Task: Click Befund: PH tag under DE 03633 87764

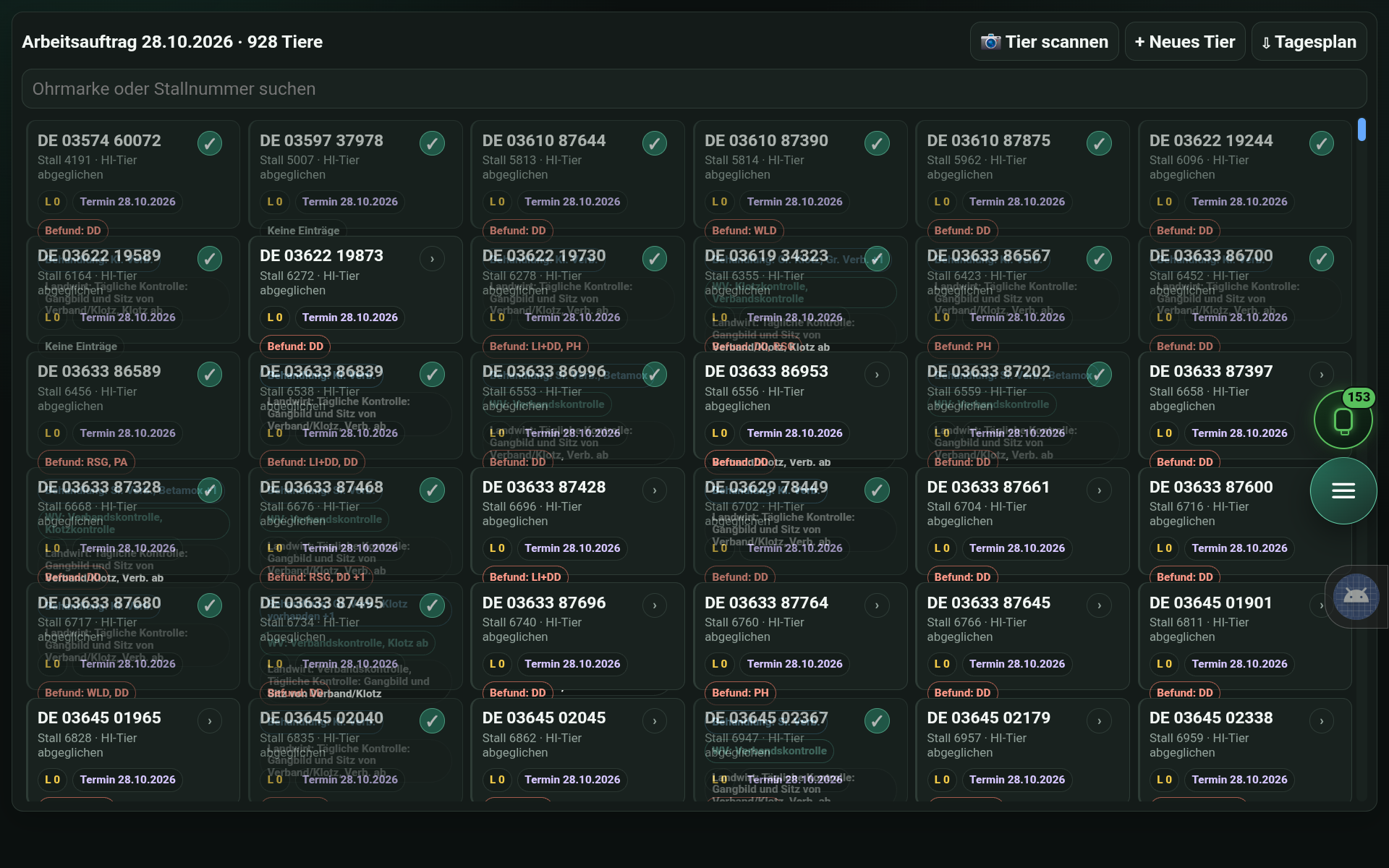Action: pyautogui.click(x=740, y=693)
